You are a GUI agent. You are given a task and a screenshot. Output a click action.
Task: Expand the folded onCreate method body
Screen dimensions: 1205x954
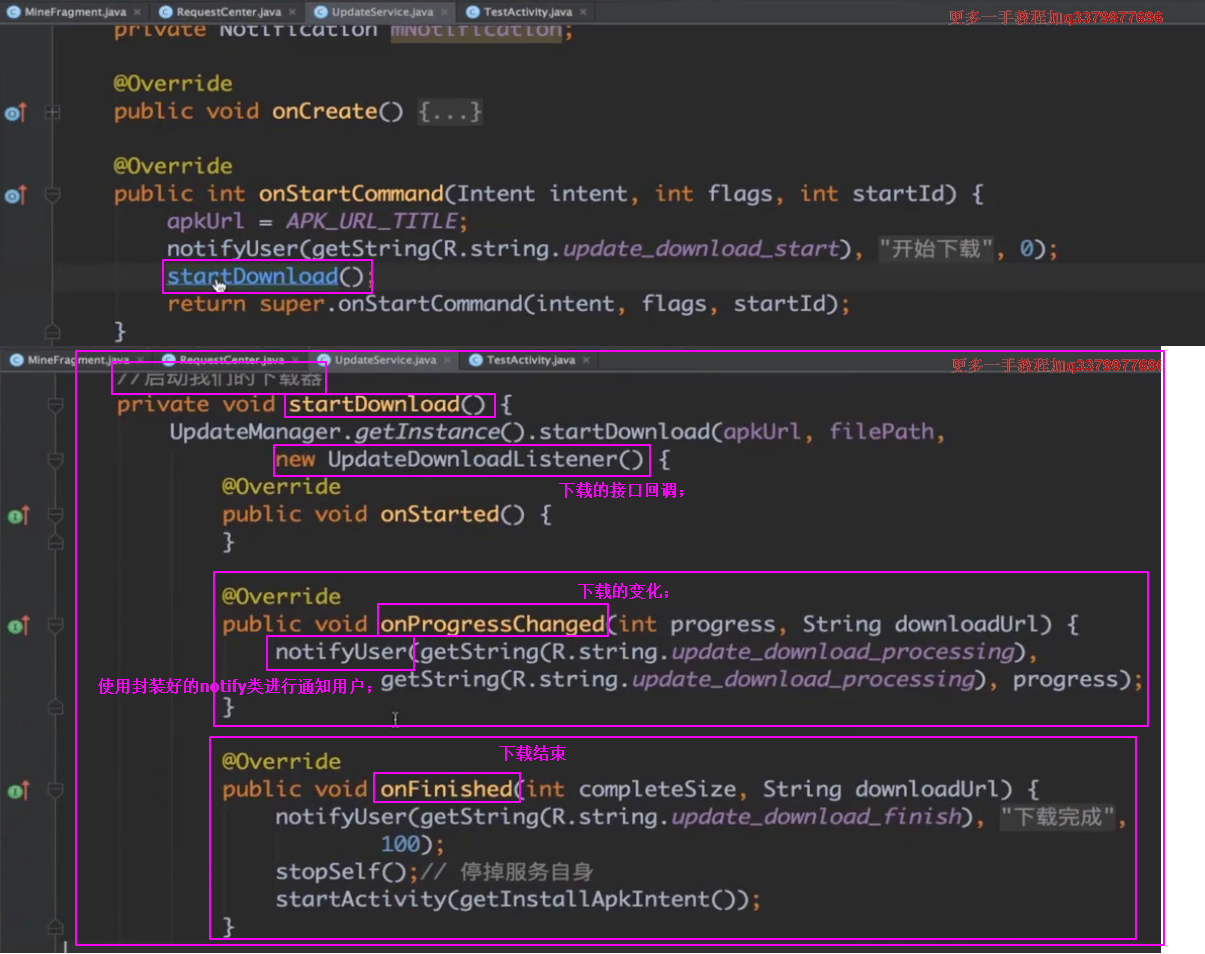53,113
